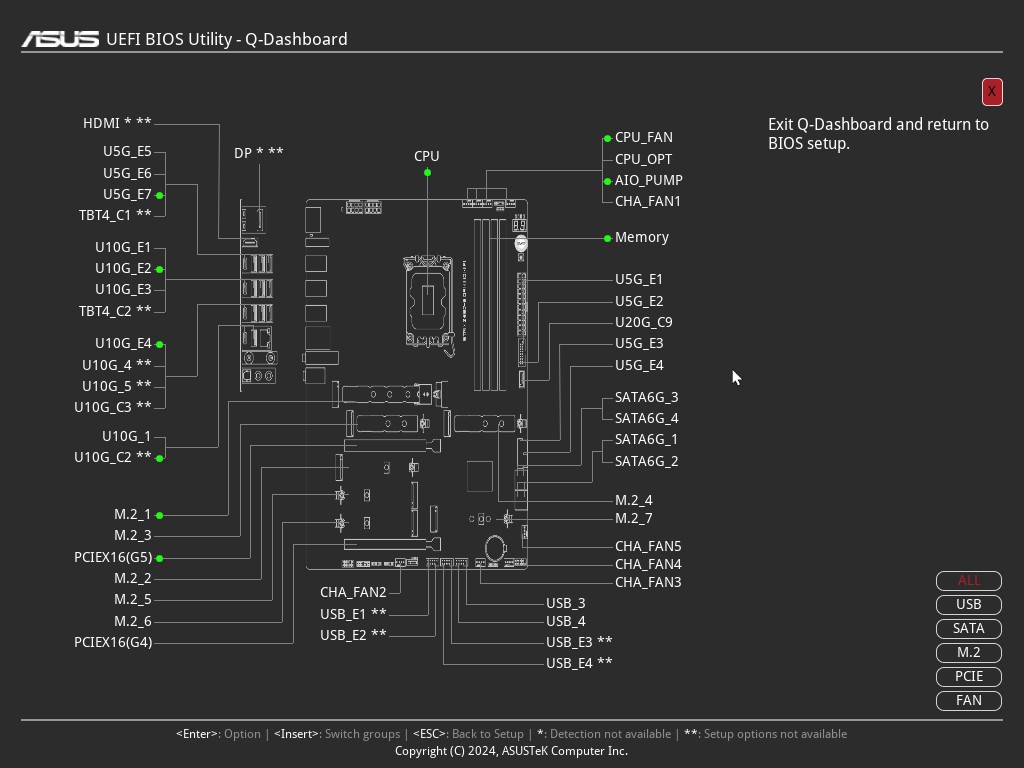This screenshot has width=1024, height=768.
Task: Select the Memory label
Action: pyautogui.click(x=641, y=238)
